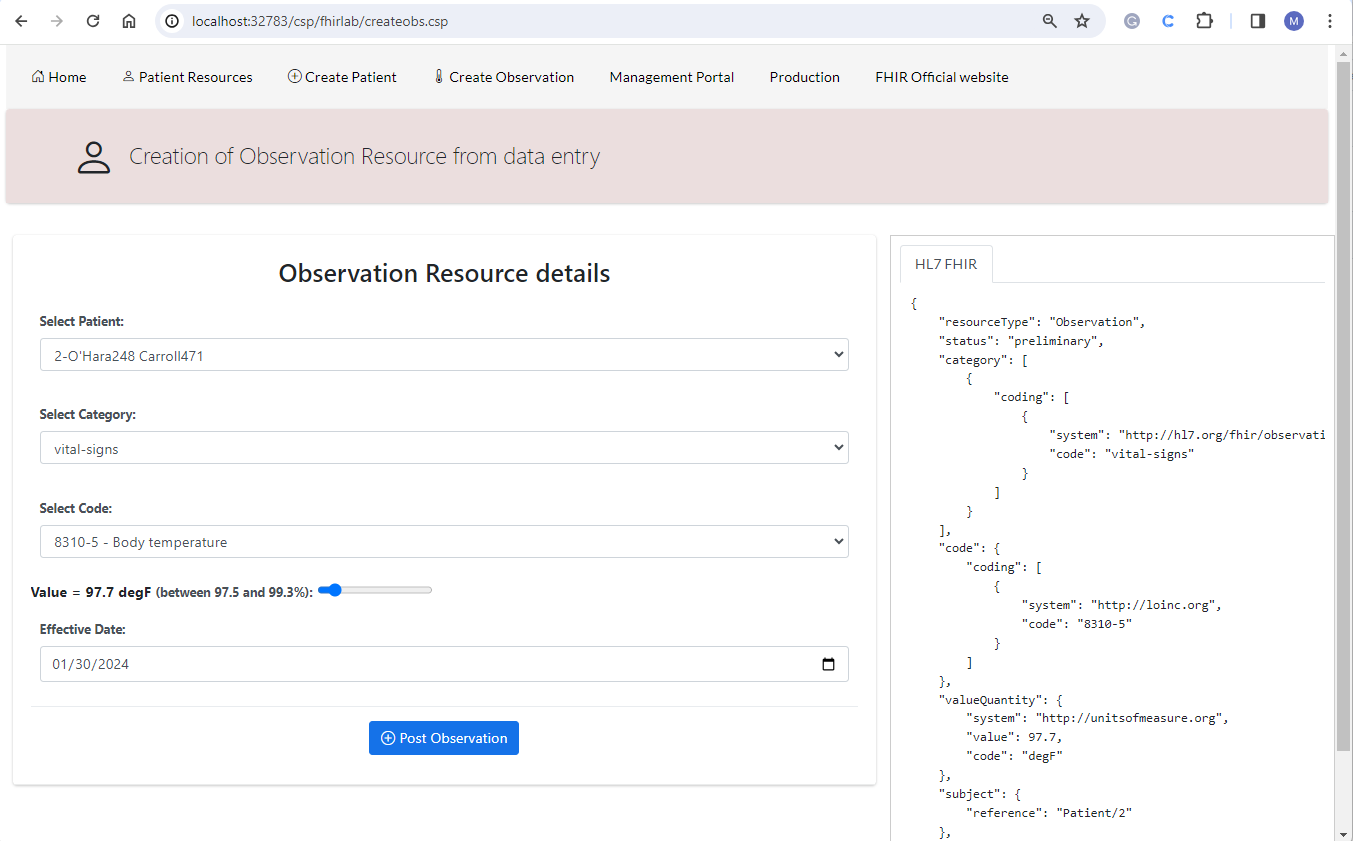
Task: Bookmark this page with the star icon
Action: coord(1082,21)
